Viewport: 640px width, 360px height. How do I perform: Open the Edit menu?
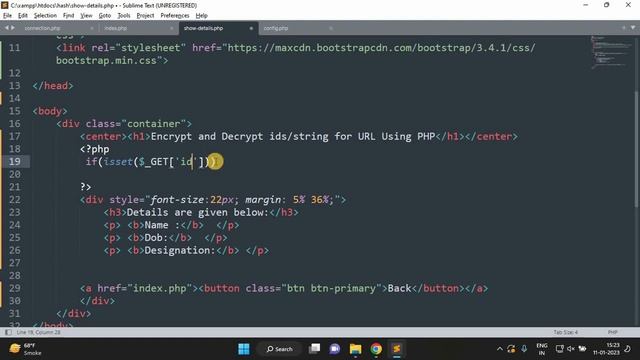click(x=23, y=16)
